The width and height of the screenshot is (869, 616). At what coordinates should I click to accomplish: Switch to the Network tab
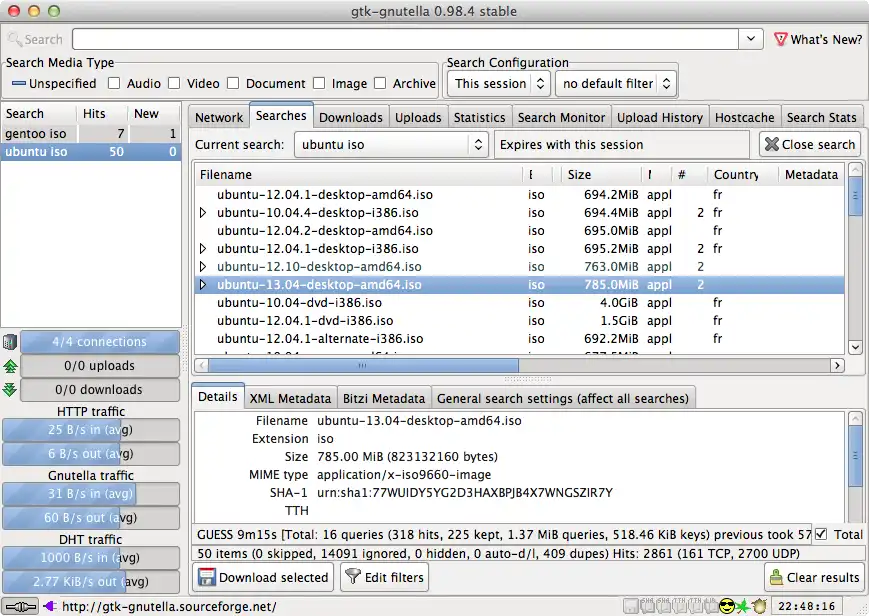click(219, 118)
